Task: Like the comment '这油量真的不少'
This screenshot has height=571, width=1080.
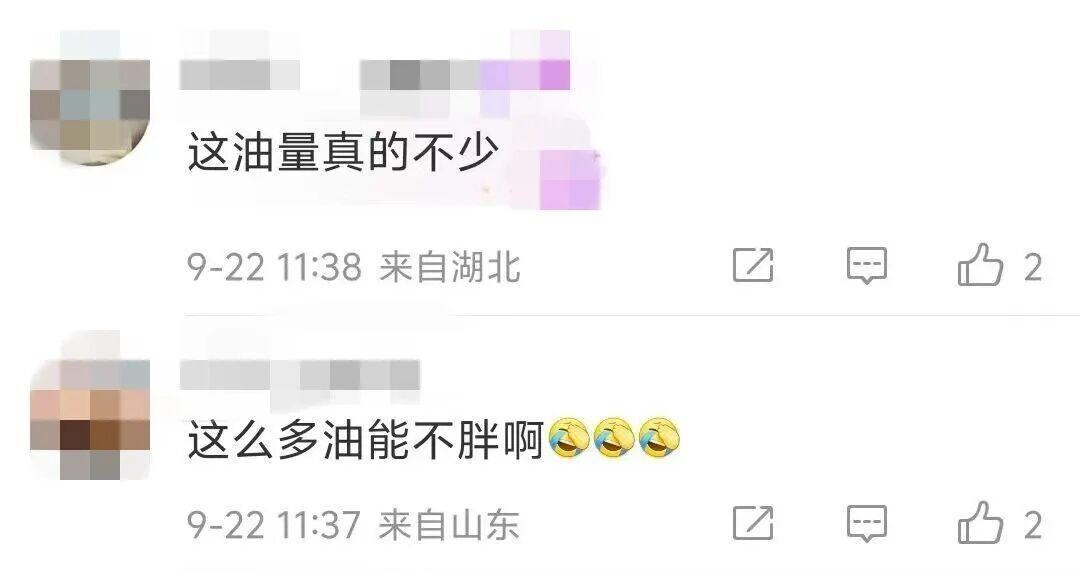Action: pyautogui.click(x=979, y=264)
